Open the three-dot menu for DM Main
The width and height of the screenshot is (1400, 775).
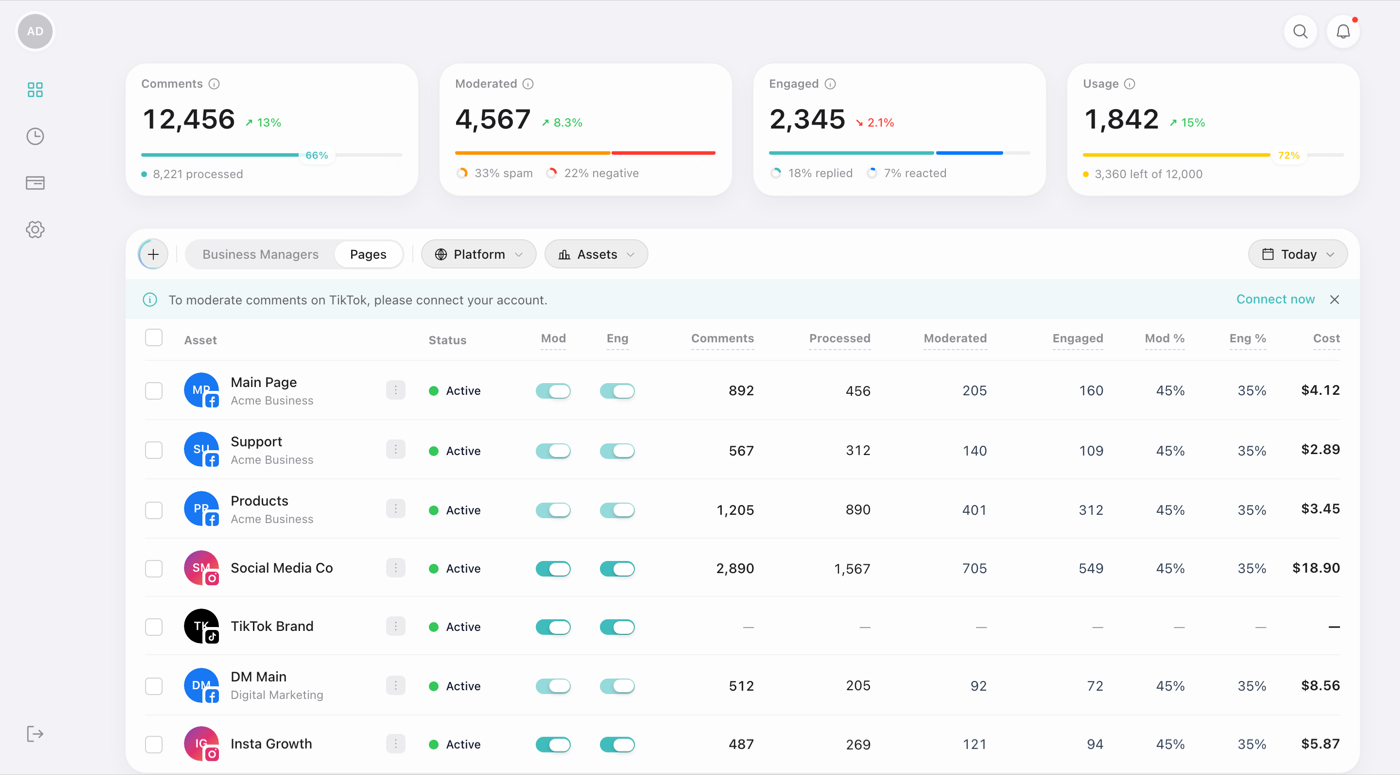[x=396, y=685]
